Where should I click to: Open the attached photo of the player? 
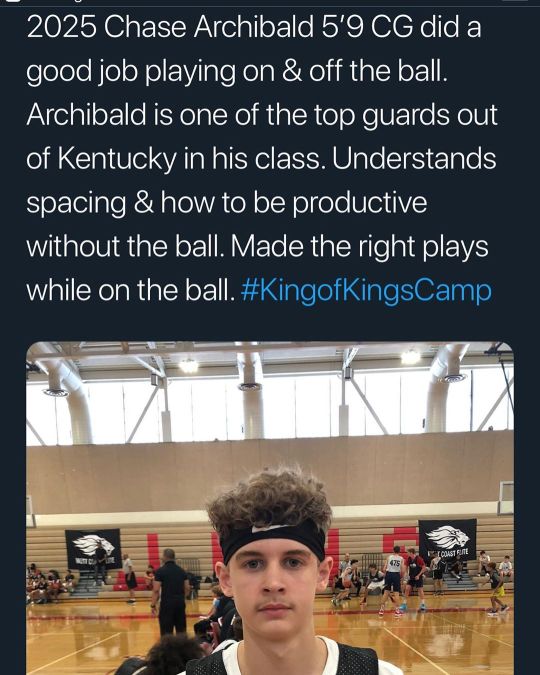pos(270,508)
